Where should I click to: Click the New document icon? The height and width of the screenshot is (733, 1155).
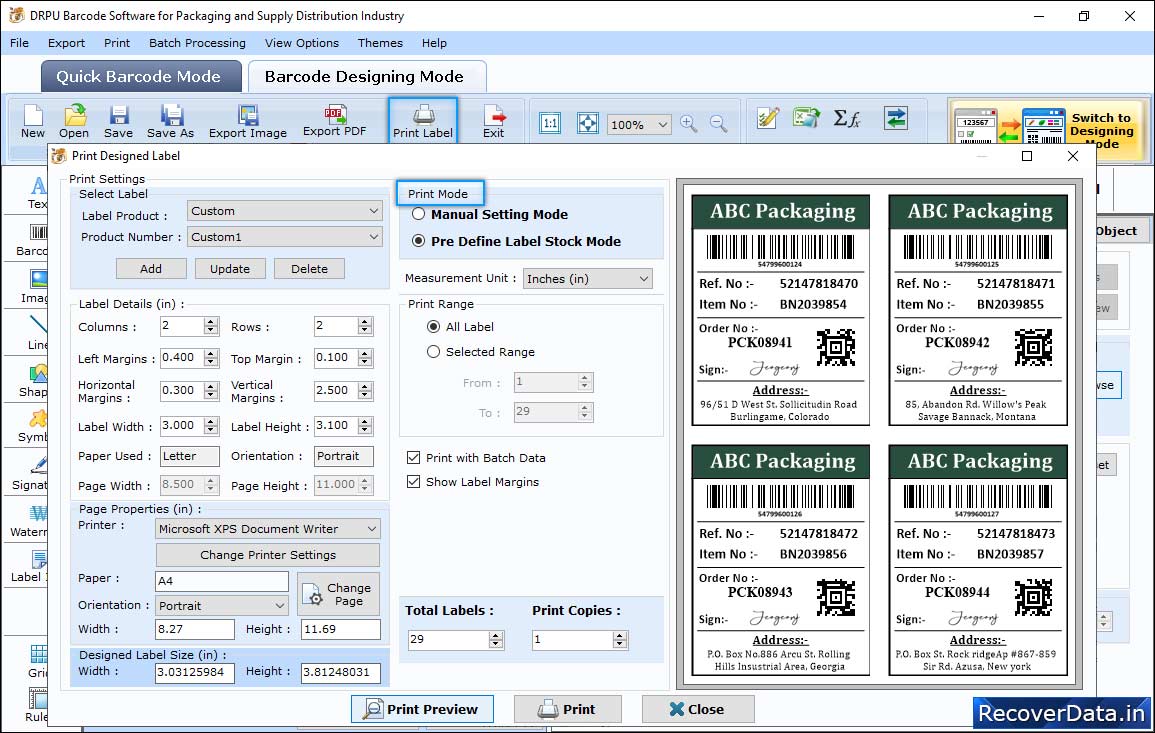coord(32,121)
